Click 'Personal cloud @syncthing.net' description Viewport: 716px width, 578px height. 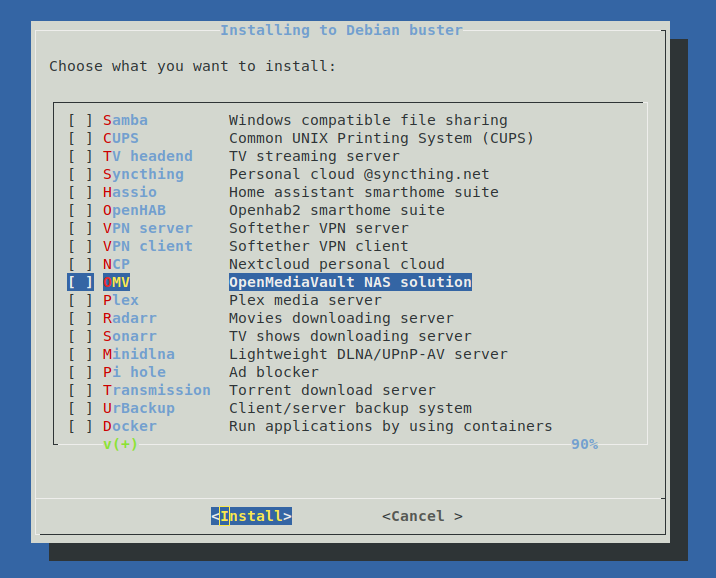(x=359, y=174)
